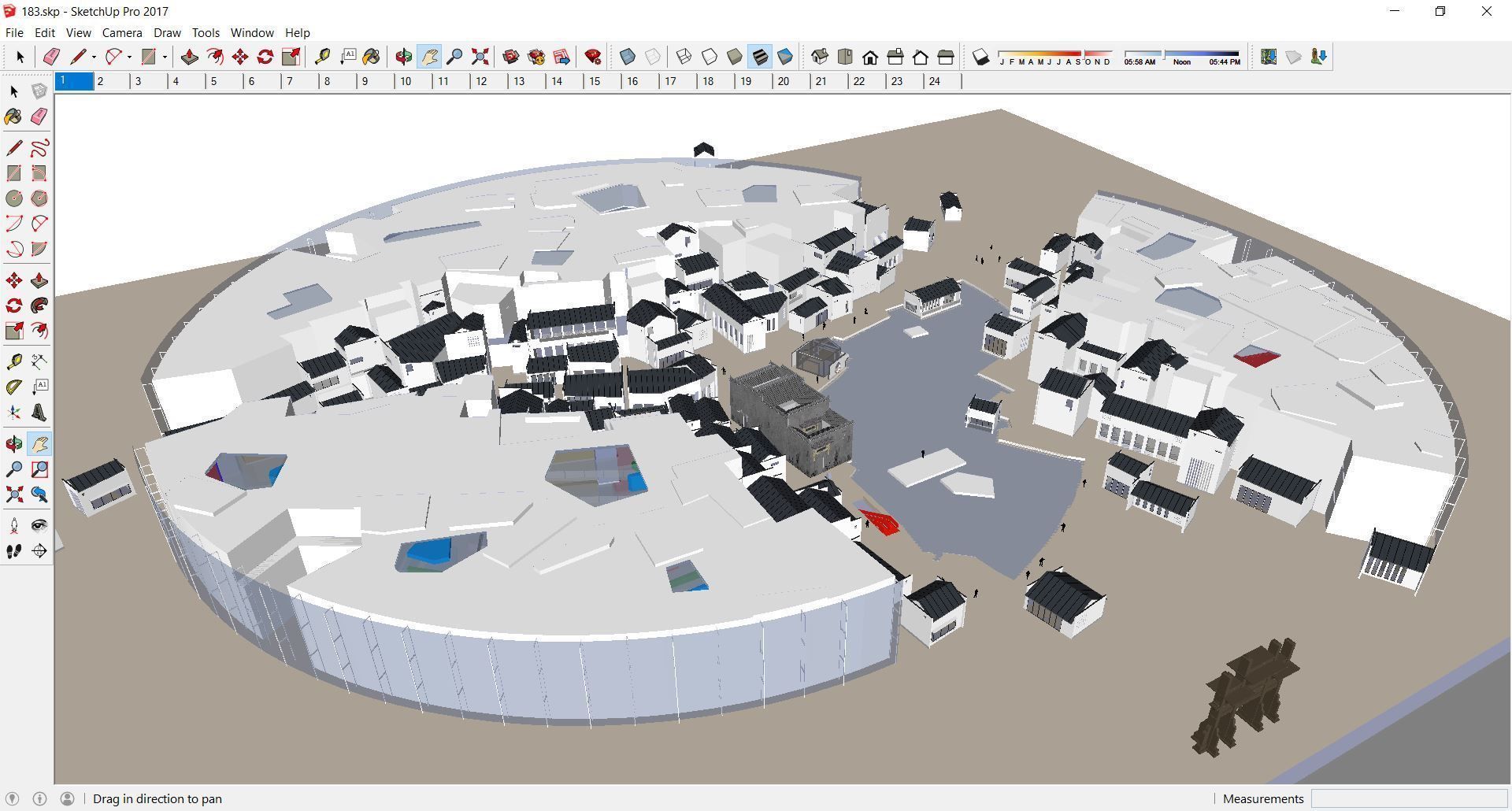This screenshot has width=1512, height=811.
Task: Click the Measurements input box
Action: click(x=1409, y=798)
